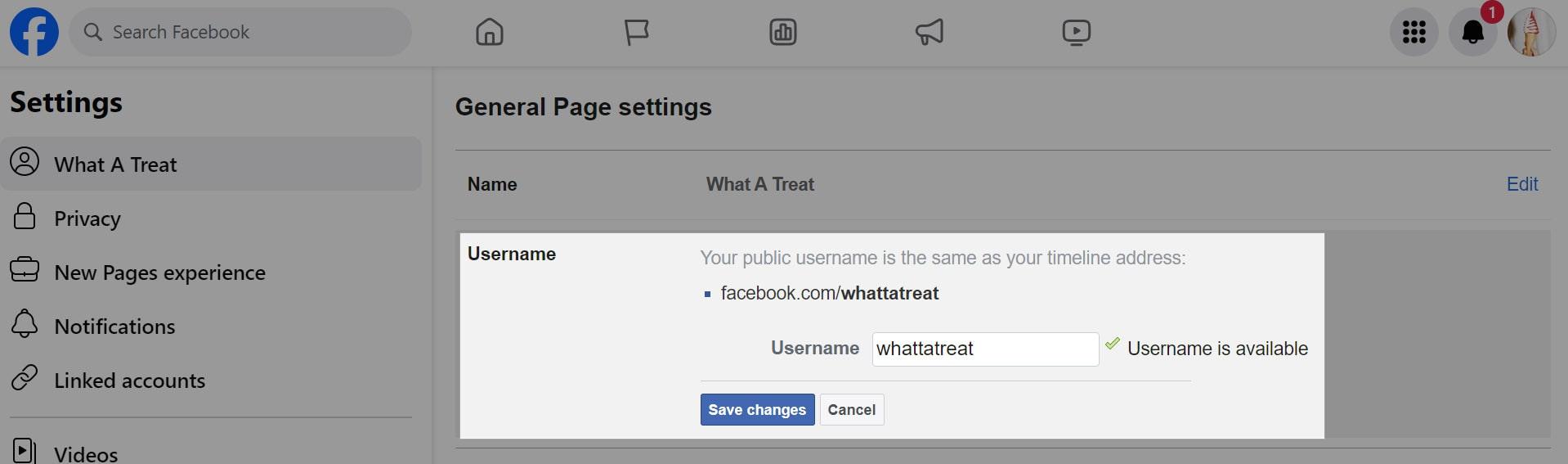Open the Insights bar chart icon
The width and height of the screenshot is (1568, 464).
click(x=782, y=32)
